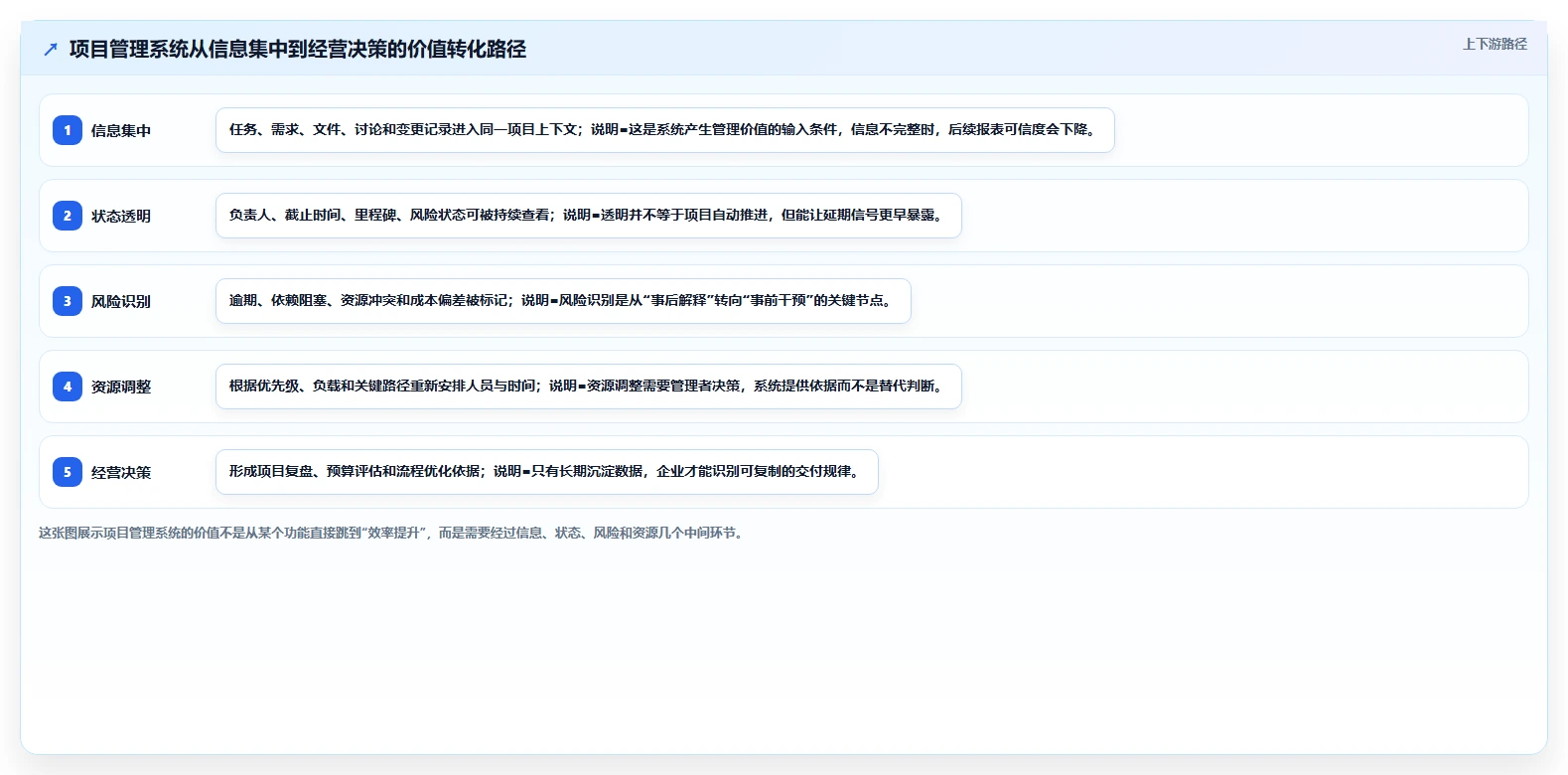Click the arrow icon beside the title
This screenshot has width=1568, height=775.
coord(51,50)
